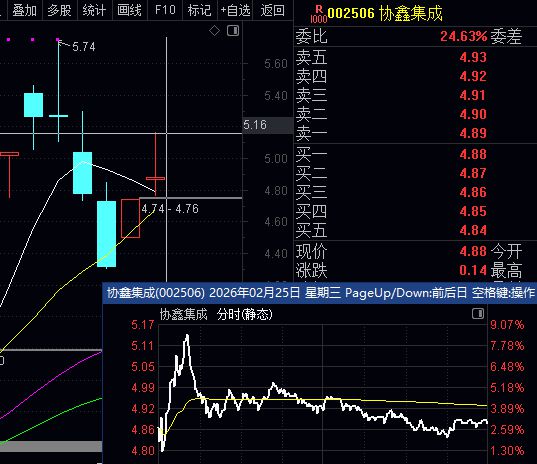Toggle the panel icon in the 分时 popup
The image size is (537, 464).
point(478,313)
